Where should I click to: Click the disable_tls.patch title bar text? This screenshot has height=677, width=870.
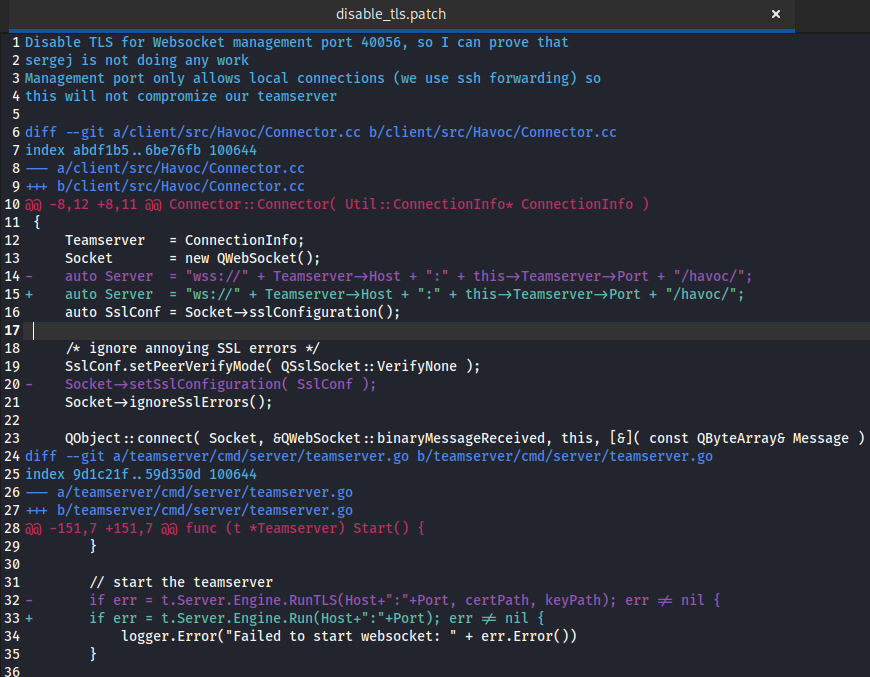tap(394, 14)
